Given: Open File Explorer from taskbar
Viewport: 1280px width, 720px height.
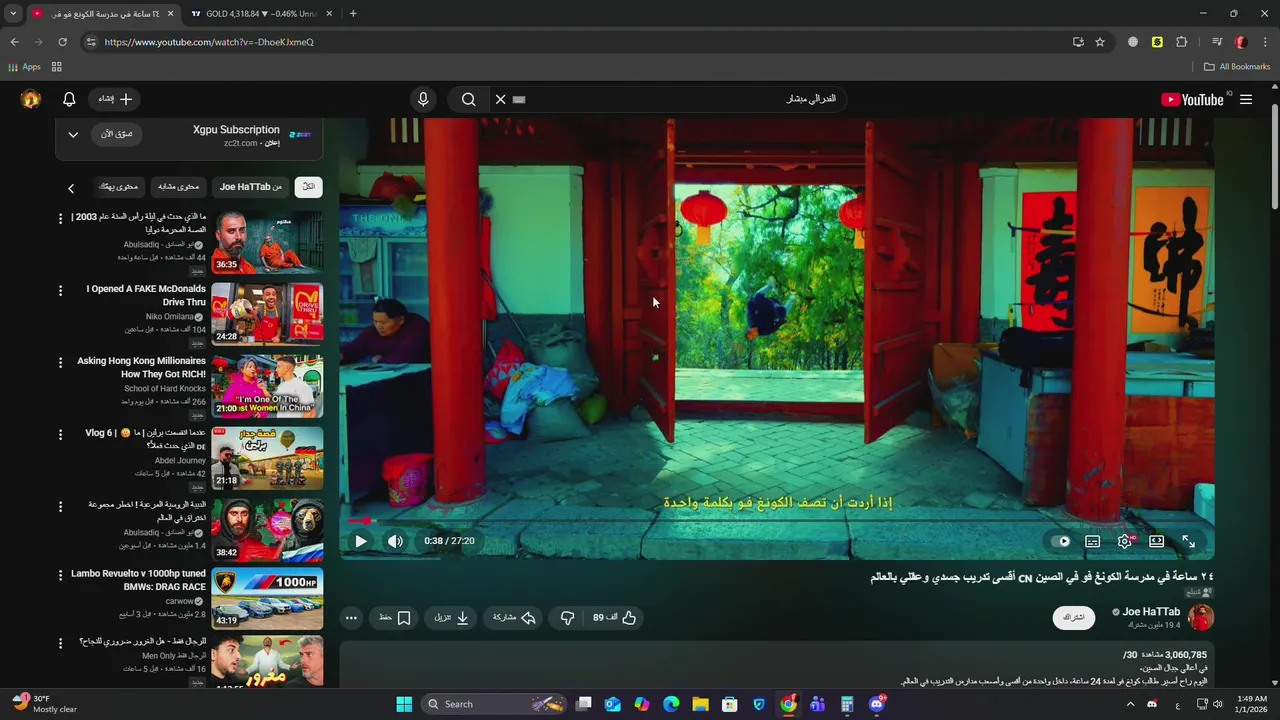Looking at the screenshot, I should click(x=700, y=704).
